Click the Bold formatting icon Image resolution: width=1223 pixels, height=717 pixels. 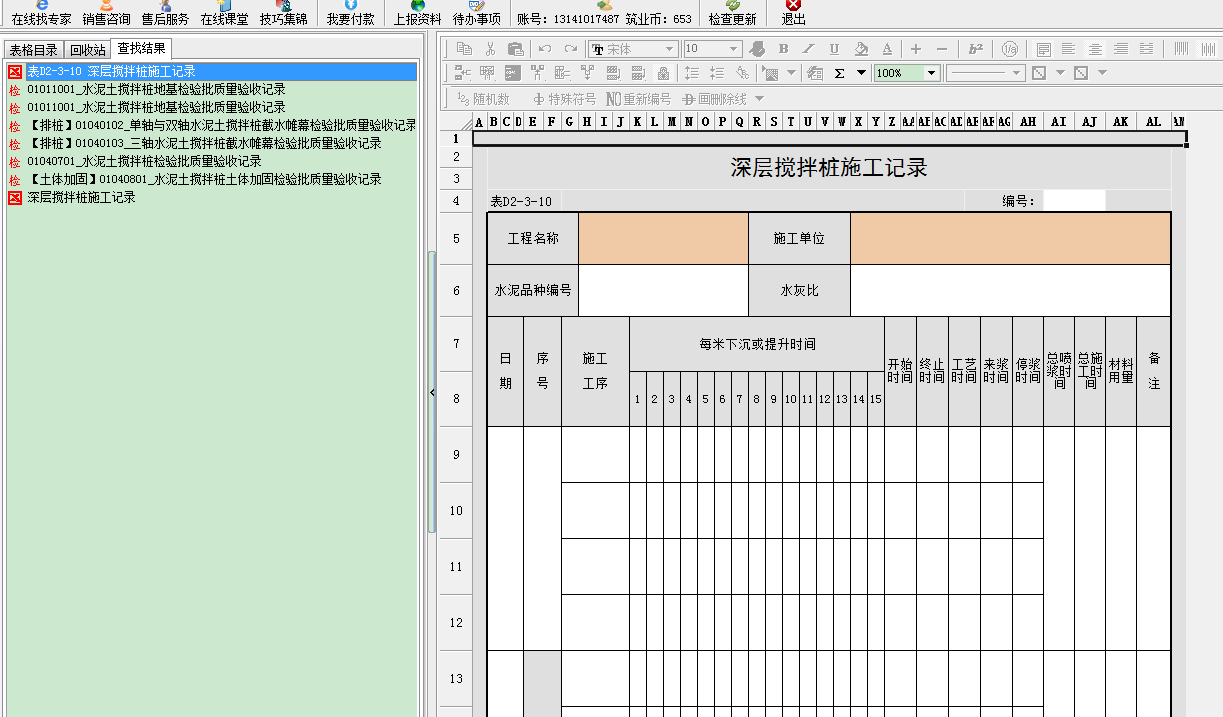coord(783,49)
